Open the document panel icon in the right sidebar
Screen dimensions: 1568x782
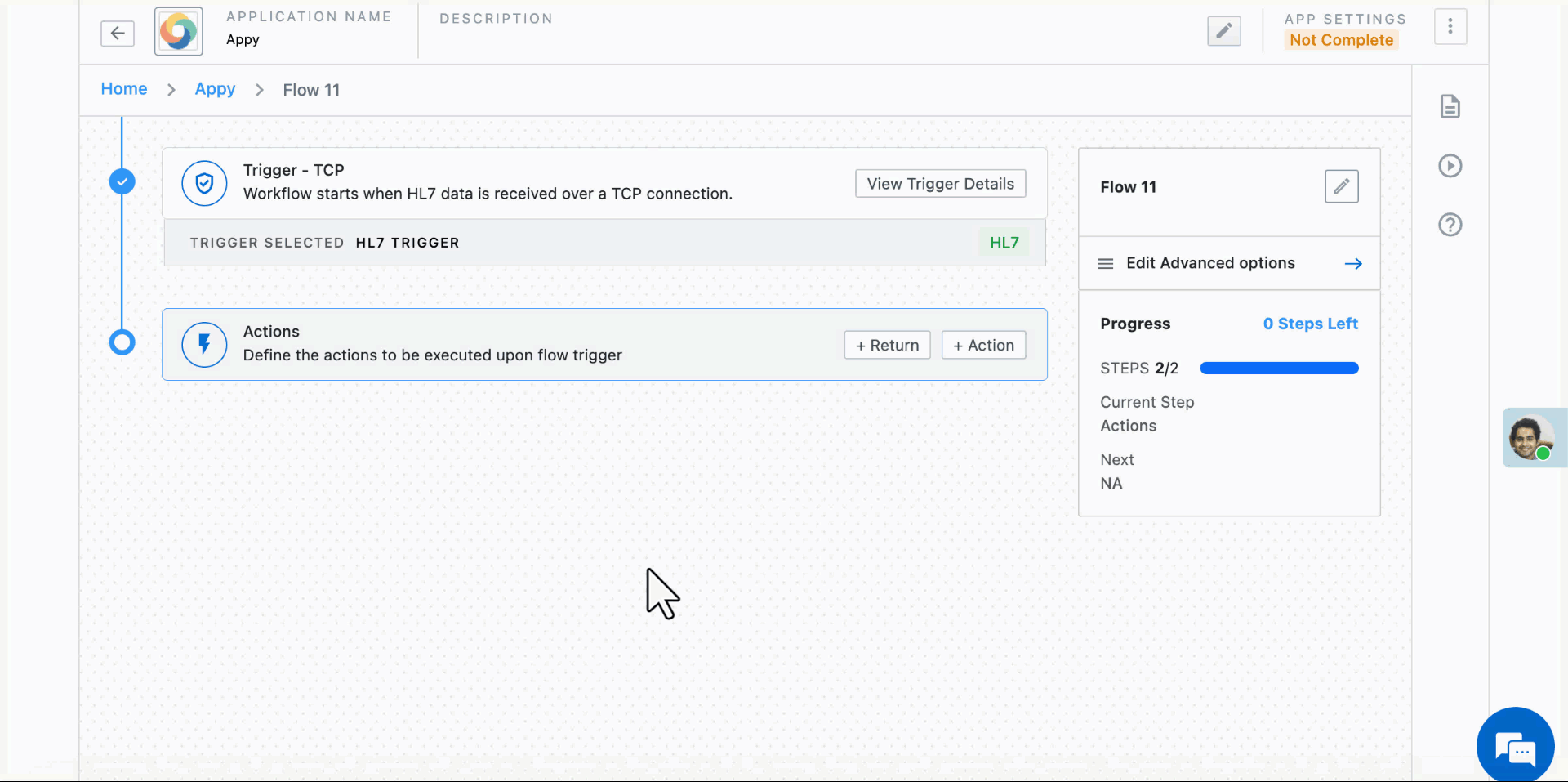tap(1450, 106)
